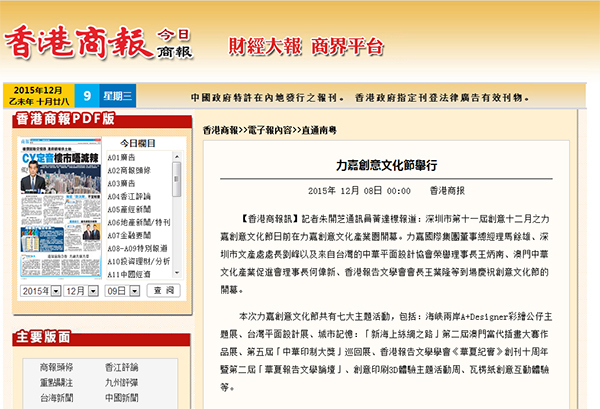Select A06地產新聞/特刊 list entry
This screenshot has height=409, width=600.
coord(139,223)
